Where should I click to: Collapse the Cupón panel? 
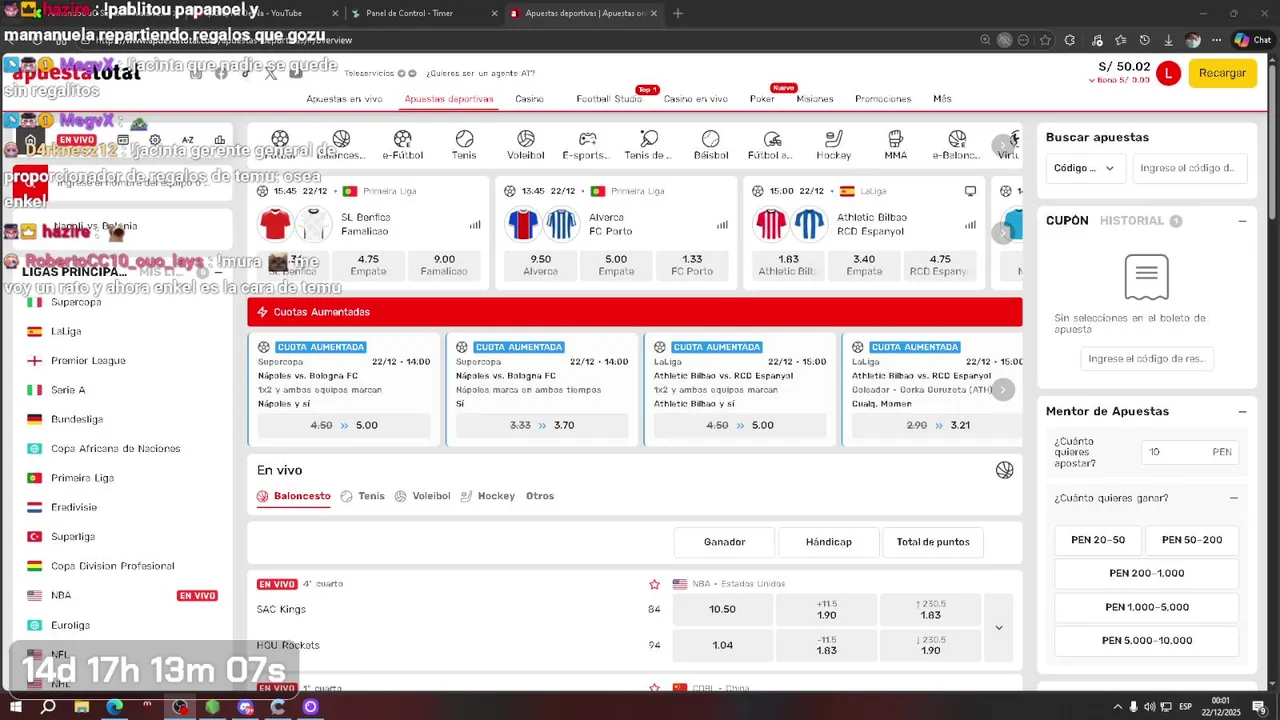click(1242, 221)
